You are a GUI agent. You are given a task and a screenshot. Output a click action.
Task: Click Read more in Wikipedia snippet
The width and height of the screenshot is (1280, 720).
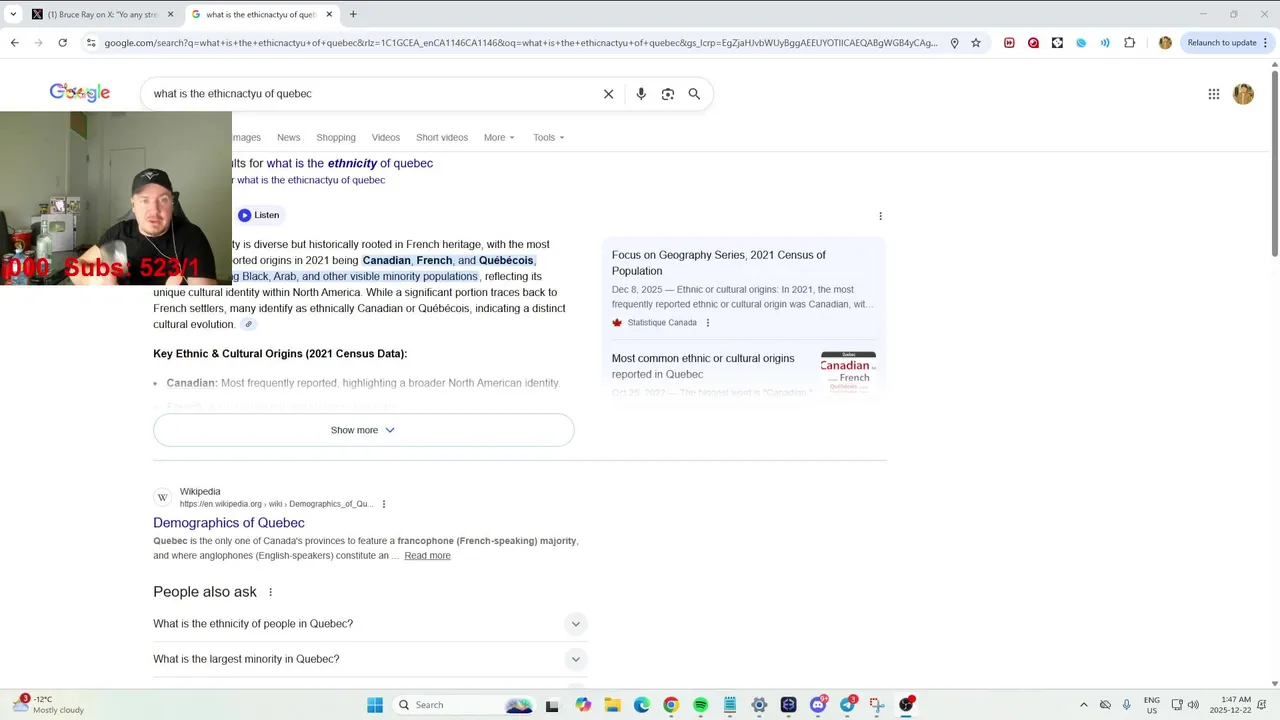tap(427, 556)
